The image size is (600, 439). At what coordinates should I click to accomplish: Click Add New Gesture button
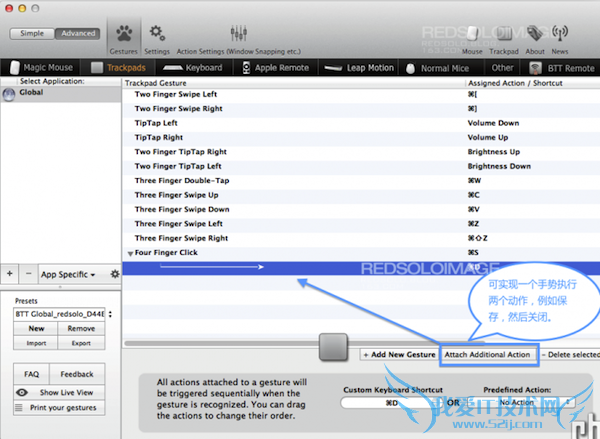(399, 355)
